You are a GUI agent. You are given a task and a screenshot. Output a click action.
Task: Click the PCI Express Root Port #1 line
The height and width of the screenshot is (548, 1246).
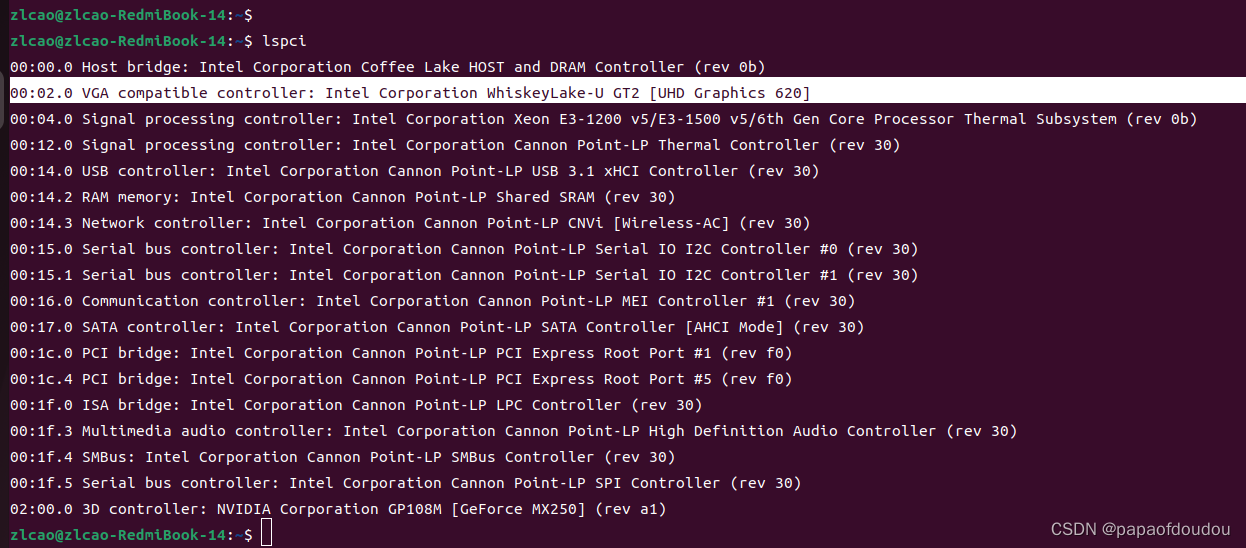coord(401,353)
